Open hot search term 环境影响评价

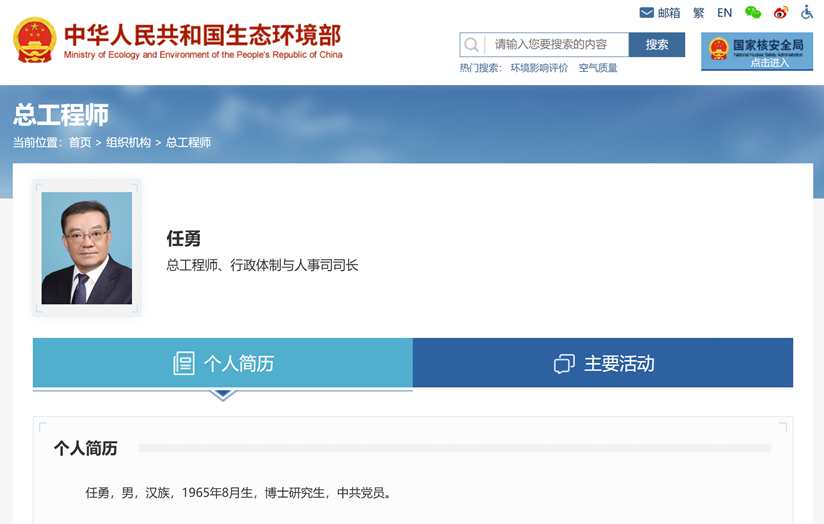[x=539, y=68]
